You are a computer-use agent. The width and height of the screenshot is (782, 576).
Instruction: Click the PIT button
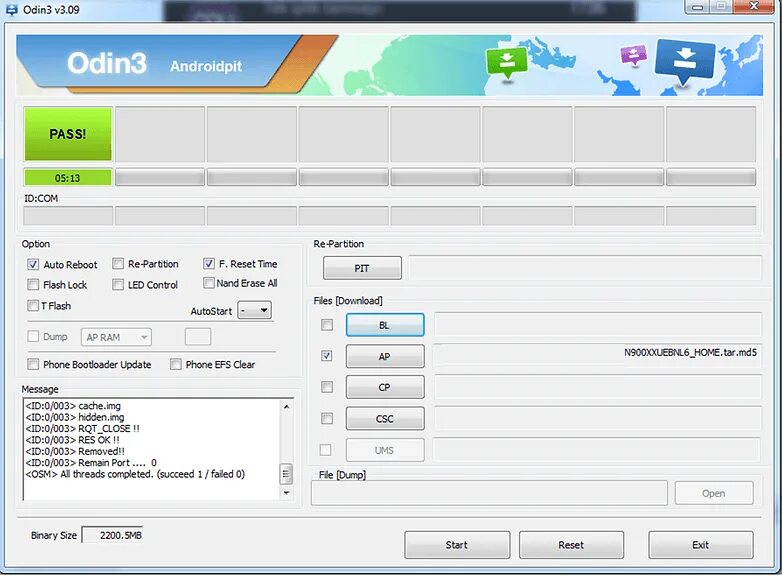pos(362,268)
